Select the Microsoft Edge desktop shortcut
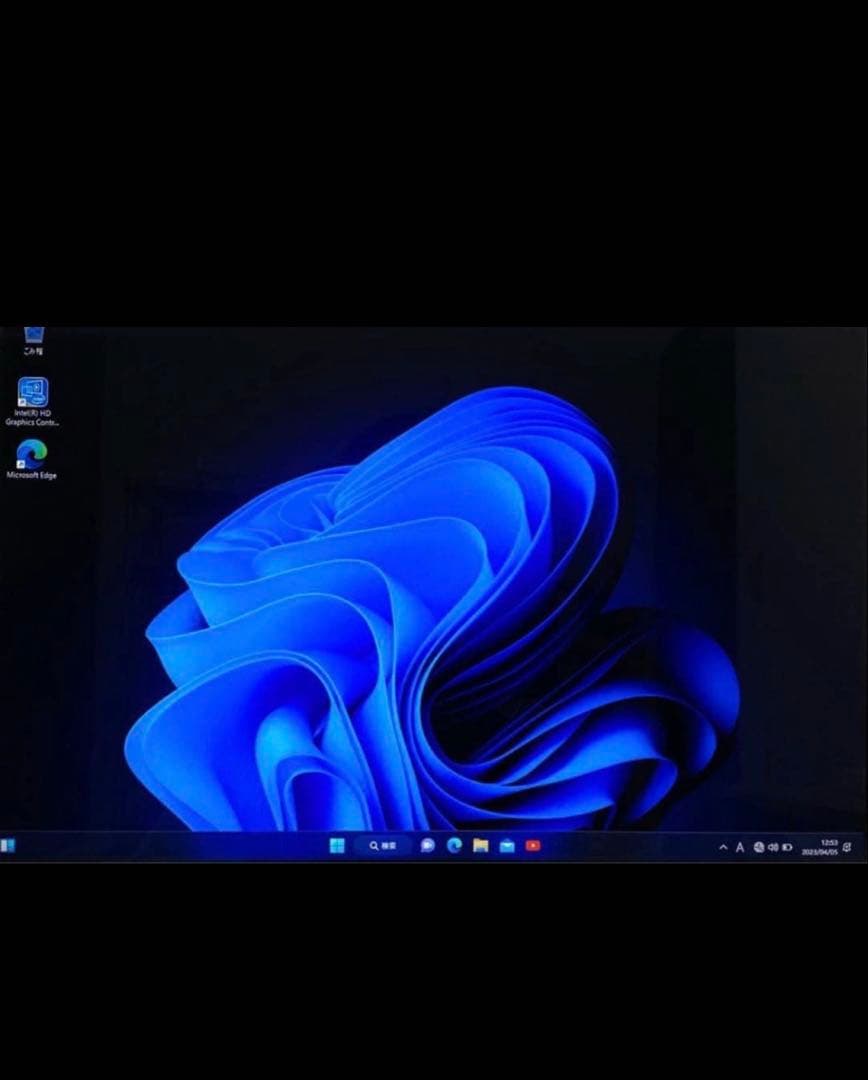Screen dimensions: 868x1080 click(x=32, y=454)
